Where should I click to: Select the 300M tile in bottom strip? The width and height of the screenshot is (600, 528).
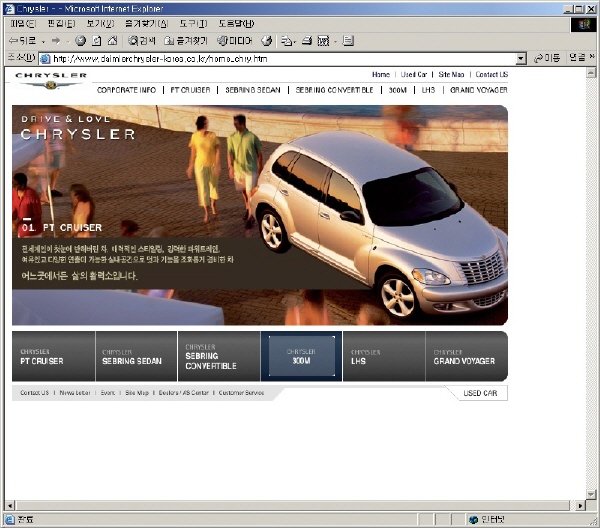point(301,357)
